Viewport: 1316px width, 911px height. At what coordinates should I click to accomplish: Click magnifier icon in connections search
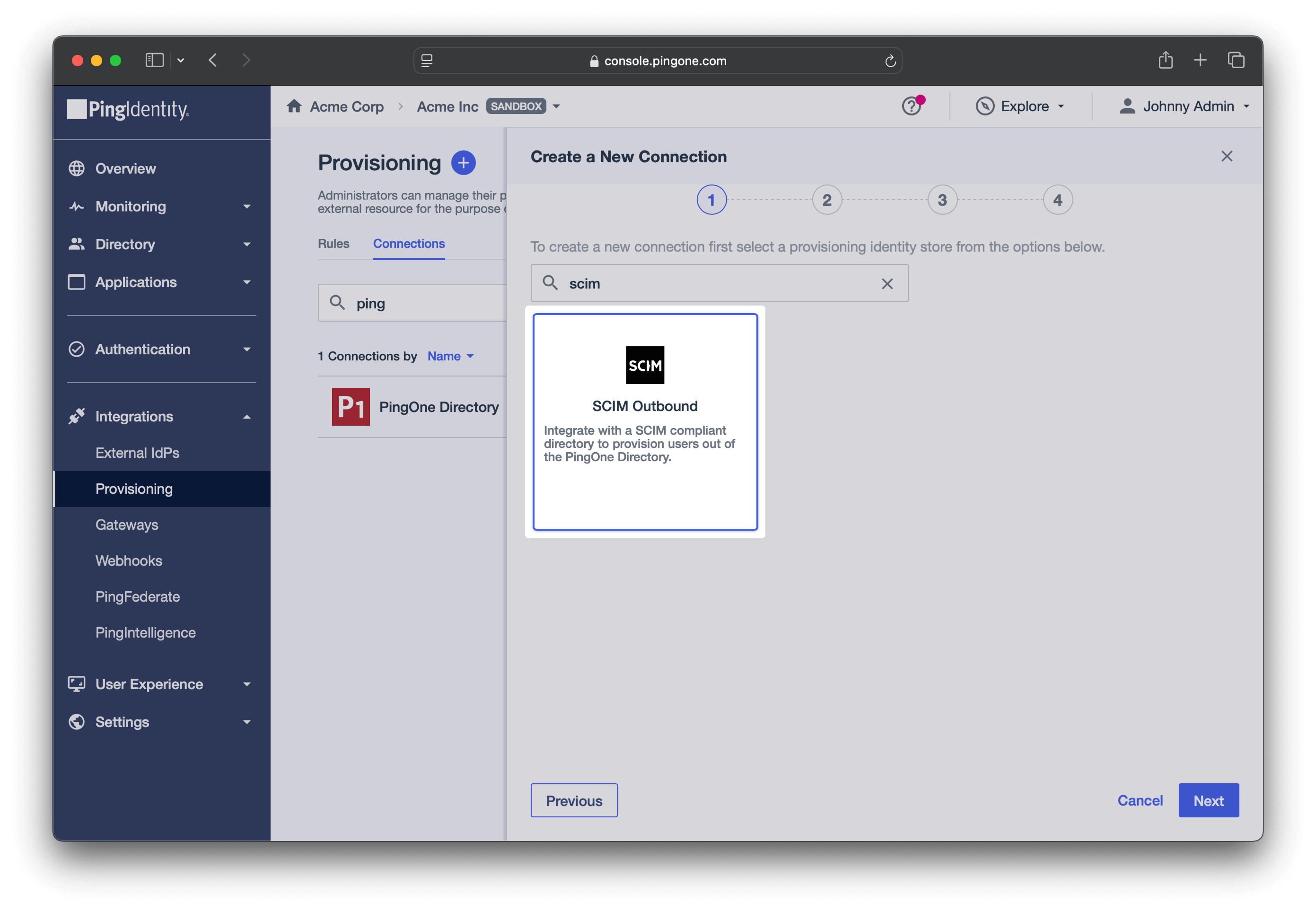coord(337,303)
